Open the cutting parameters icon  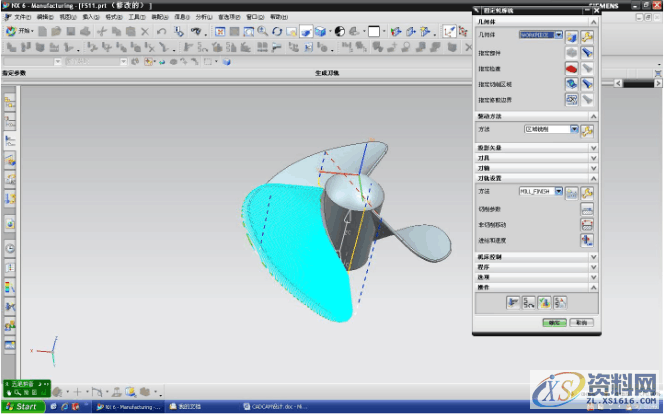[x=587, y=208]
